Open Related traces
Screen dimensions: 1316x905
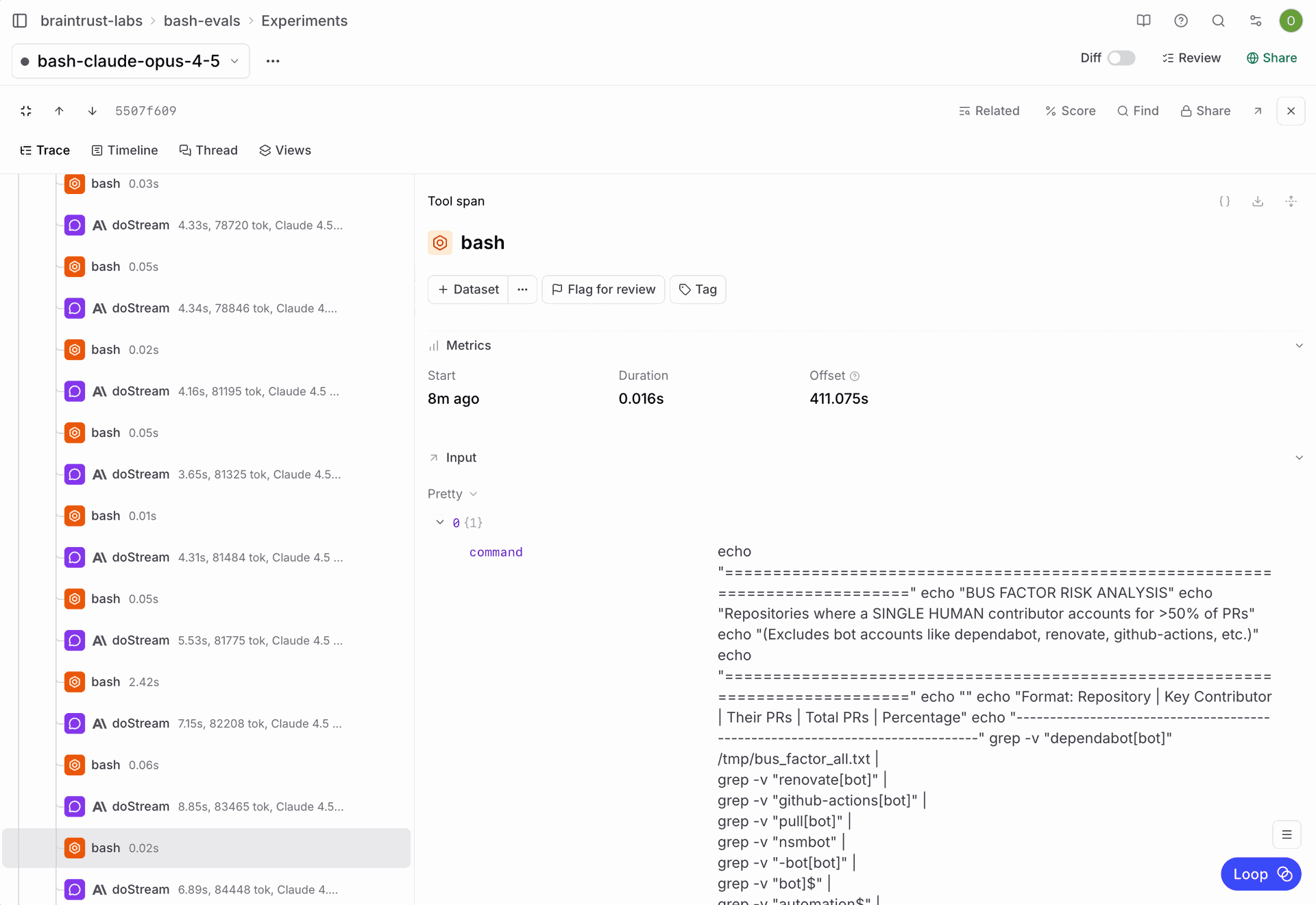point(989,111)
